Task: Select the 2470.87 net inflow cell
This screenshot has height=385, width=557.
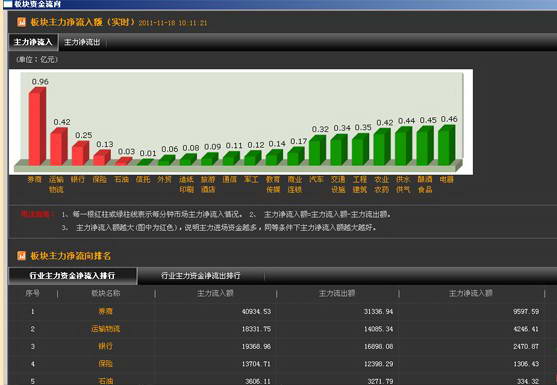Action: point(526,346)
